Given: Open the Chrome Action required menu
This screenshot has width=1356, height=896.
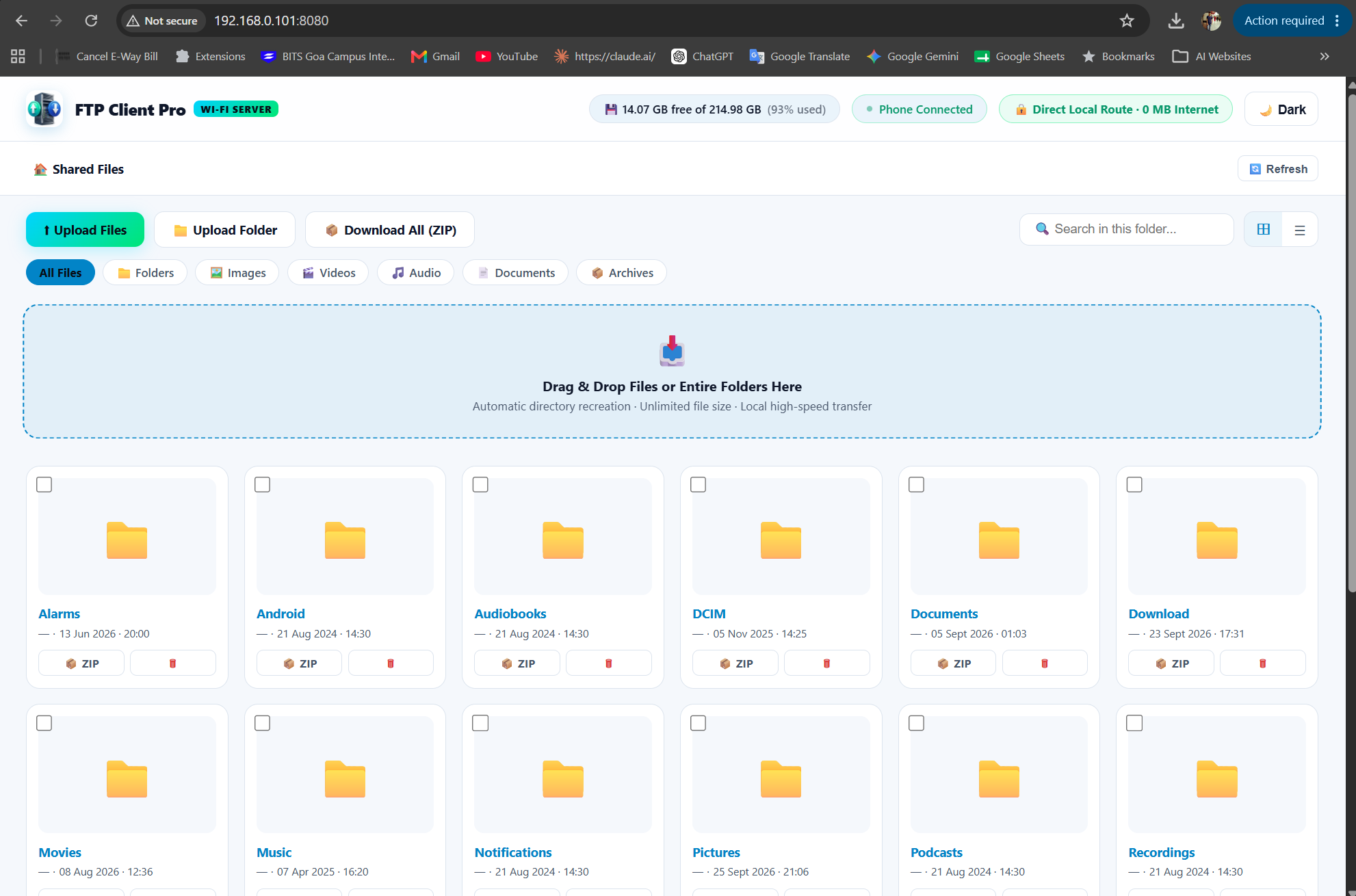Looking at the screenshot, I should tap(1292, 21).
